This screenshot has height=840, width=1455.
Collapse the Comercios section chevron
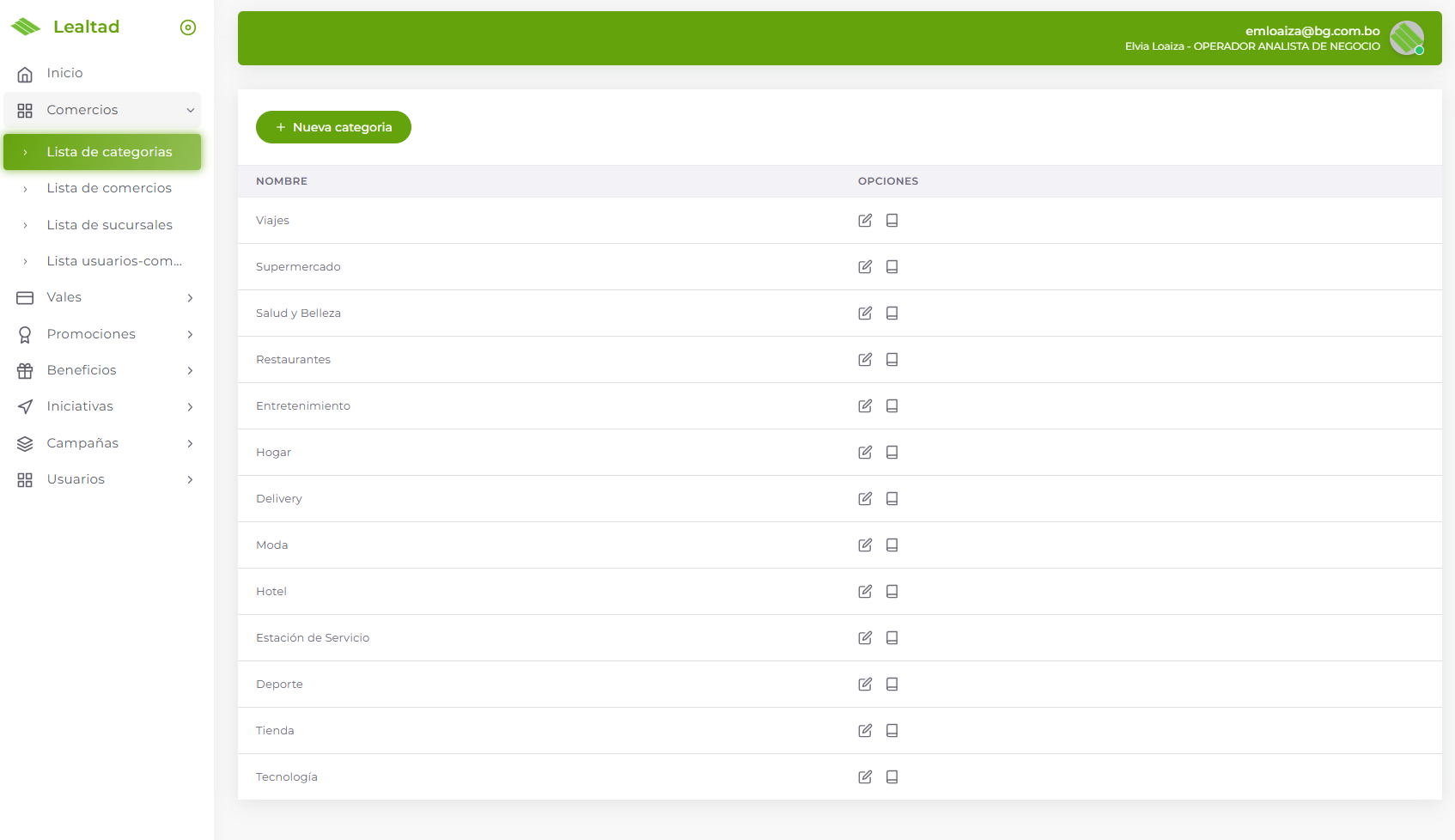tap(190, 110)
